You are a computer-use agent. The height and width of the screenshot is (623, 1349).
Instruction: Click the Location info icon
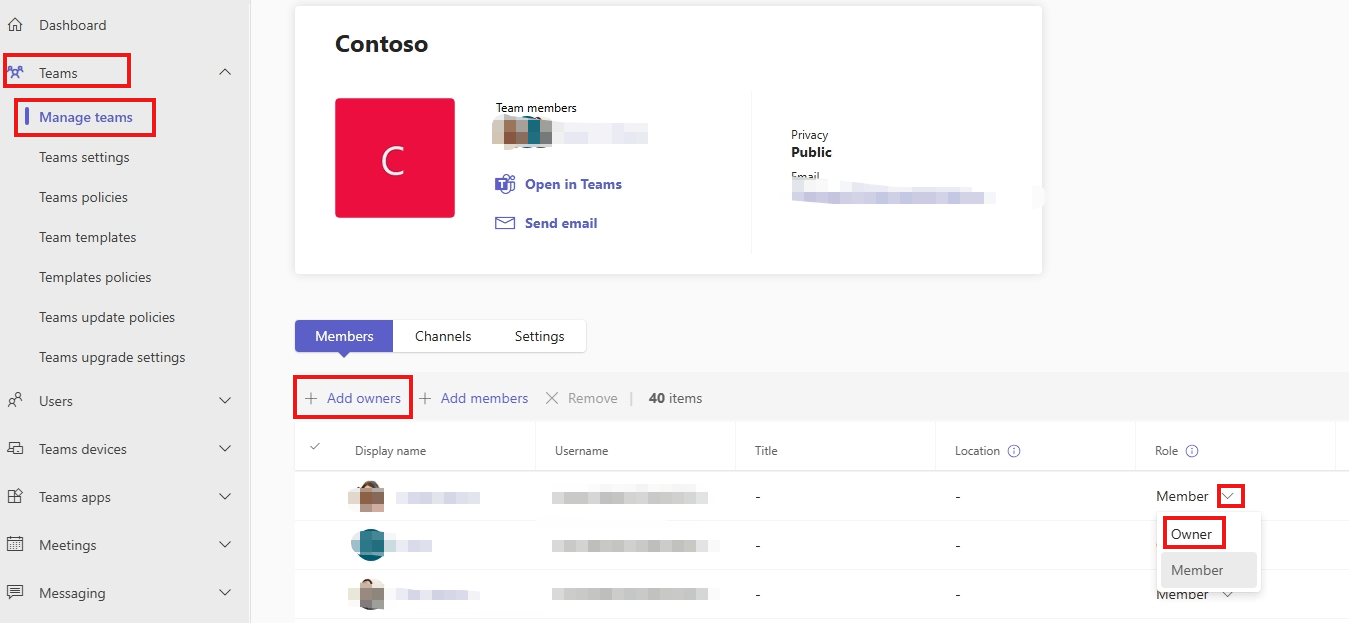(1014, 451)
